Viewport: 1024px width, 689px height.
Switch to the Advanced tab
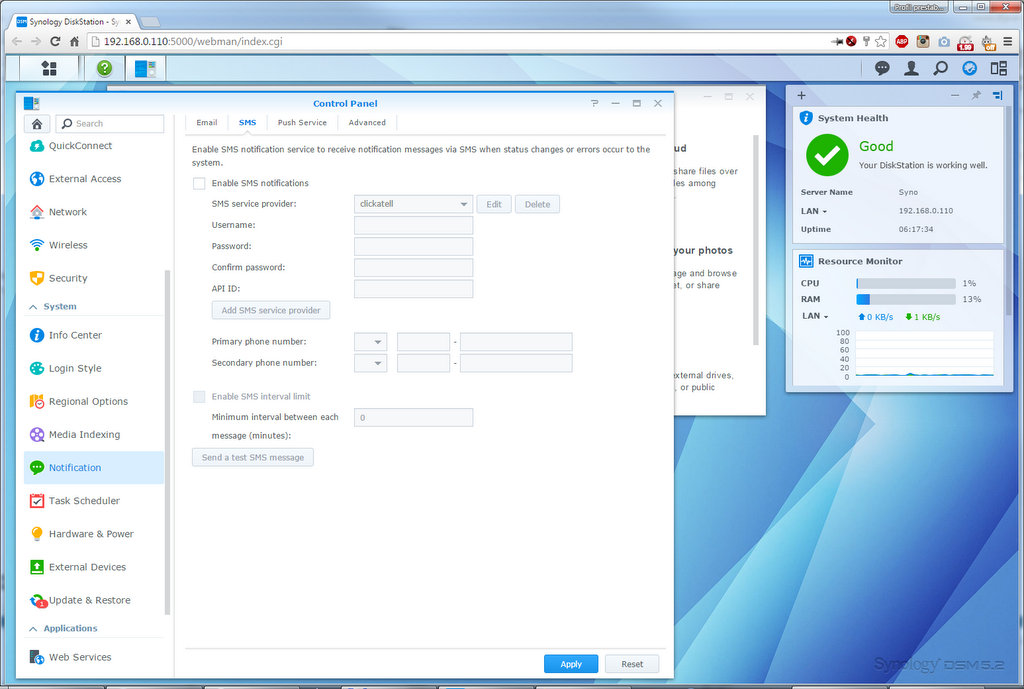pos(367,123)
